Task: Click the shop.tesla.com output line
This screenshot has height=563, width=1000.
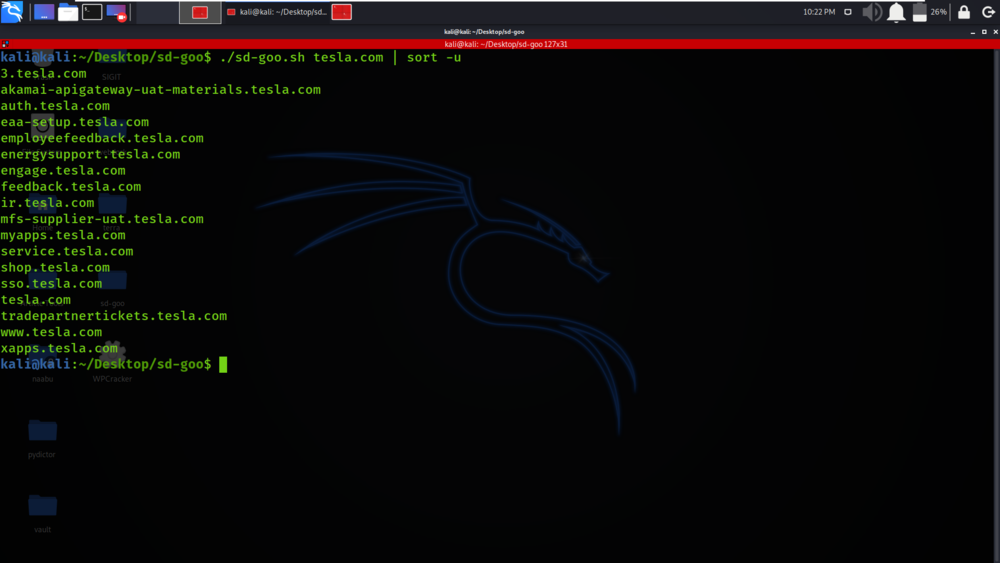Action: (x=55, y=268)
